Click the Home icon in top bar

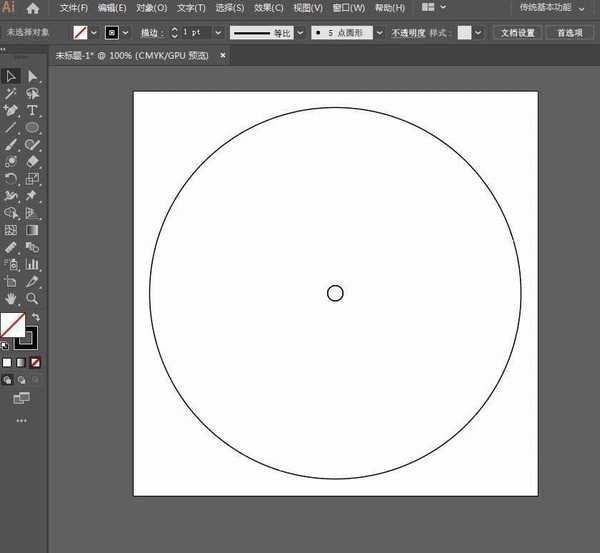pyautogui.click(x=33, y=8)
